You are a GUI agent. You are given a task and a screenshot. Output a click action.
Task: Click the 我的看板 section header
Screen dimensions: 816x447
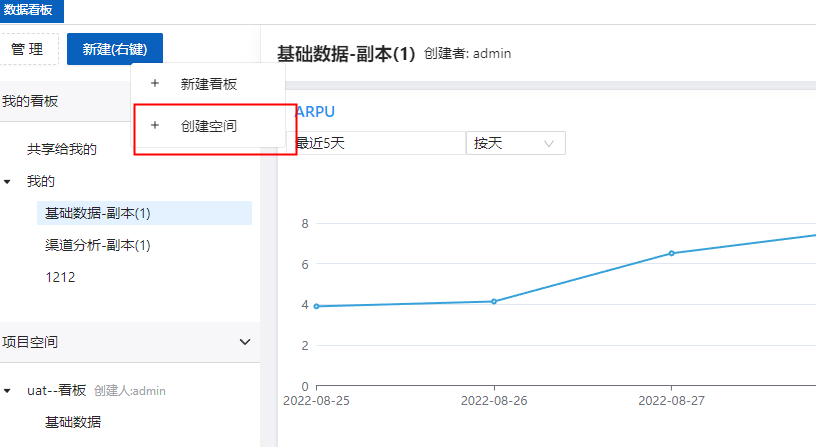(30, 101)
